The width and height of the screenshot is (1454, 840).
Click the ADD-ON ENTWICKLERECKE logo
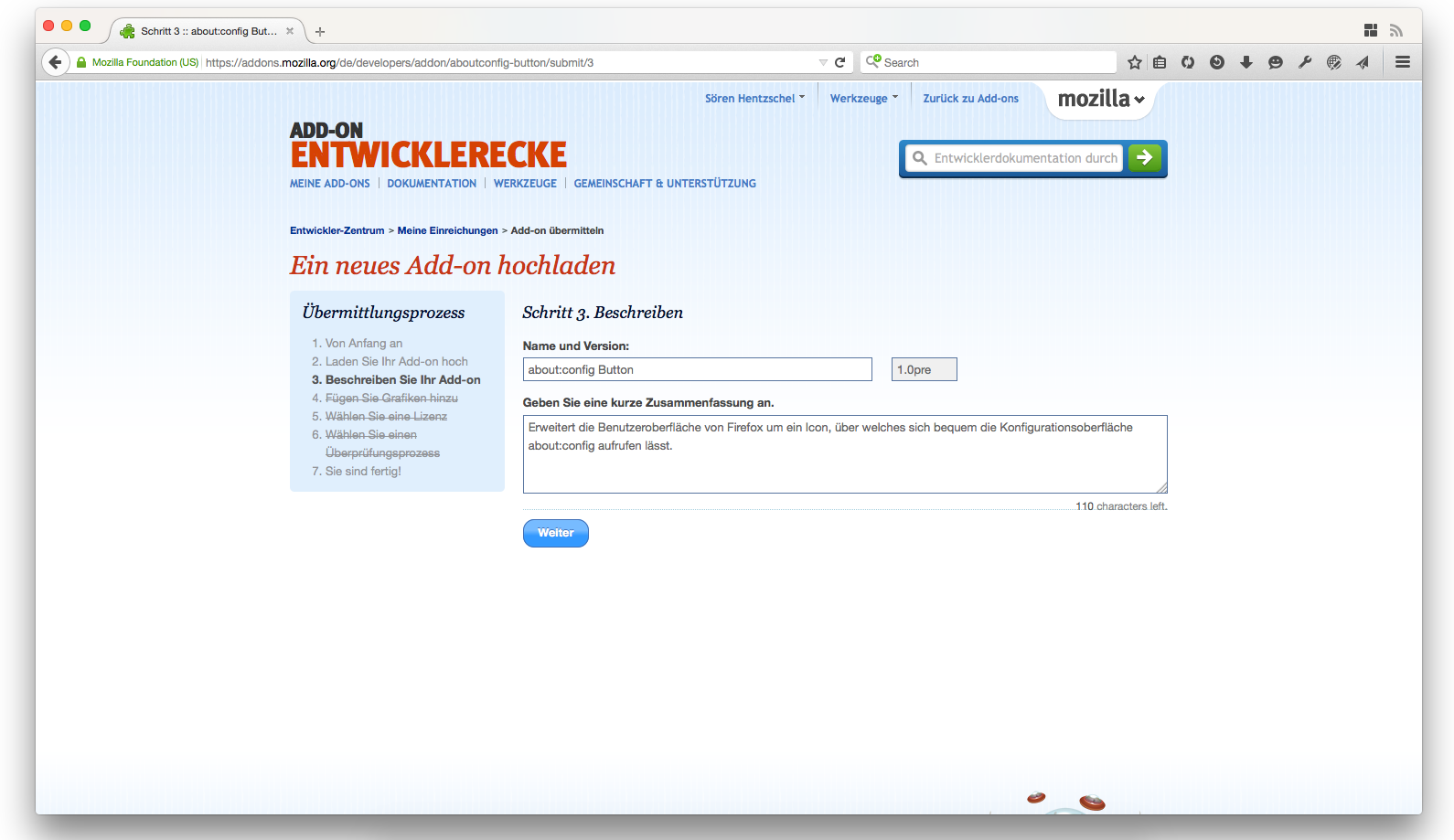tap(428, 145)
